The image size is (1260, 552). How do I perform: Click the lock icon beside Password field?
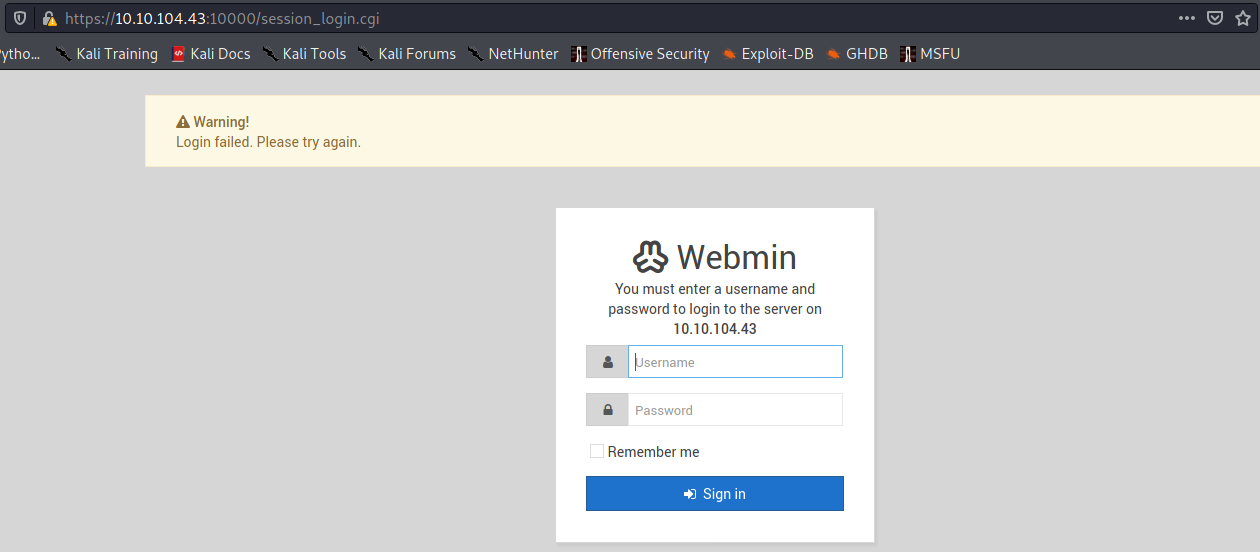coord(607,410)
